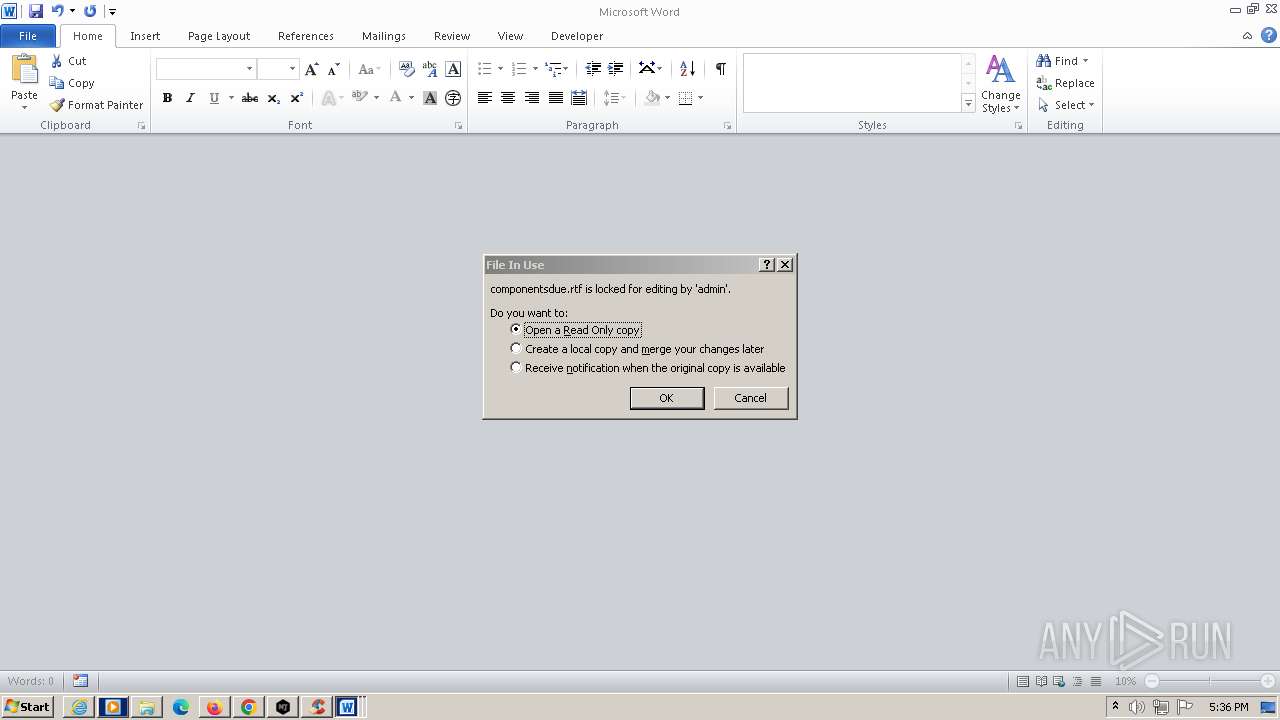Open Internet Explorer from the taskbar
The width and height of the screenshot is (1280, 720).
click(x=79, y=707)
